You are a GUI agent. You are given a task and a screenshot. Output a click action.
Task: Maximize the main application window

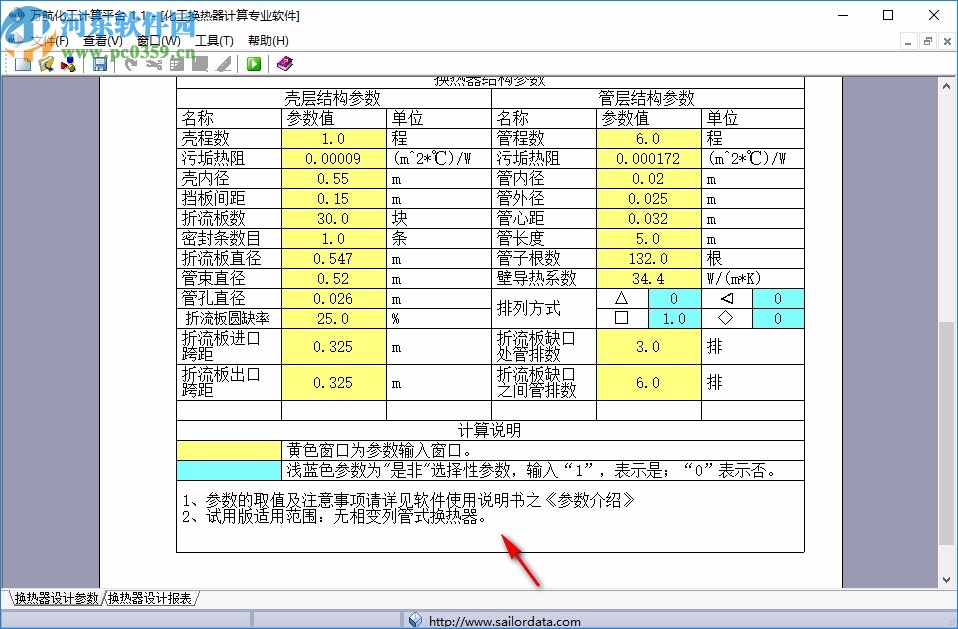coord(888,15)
